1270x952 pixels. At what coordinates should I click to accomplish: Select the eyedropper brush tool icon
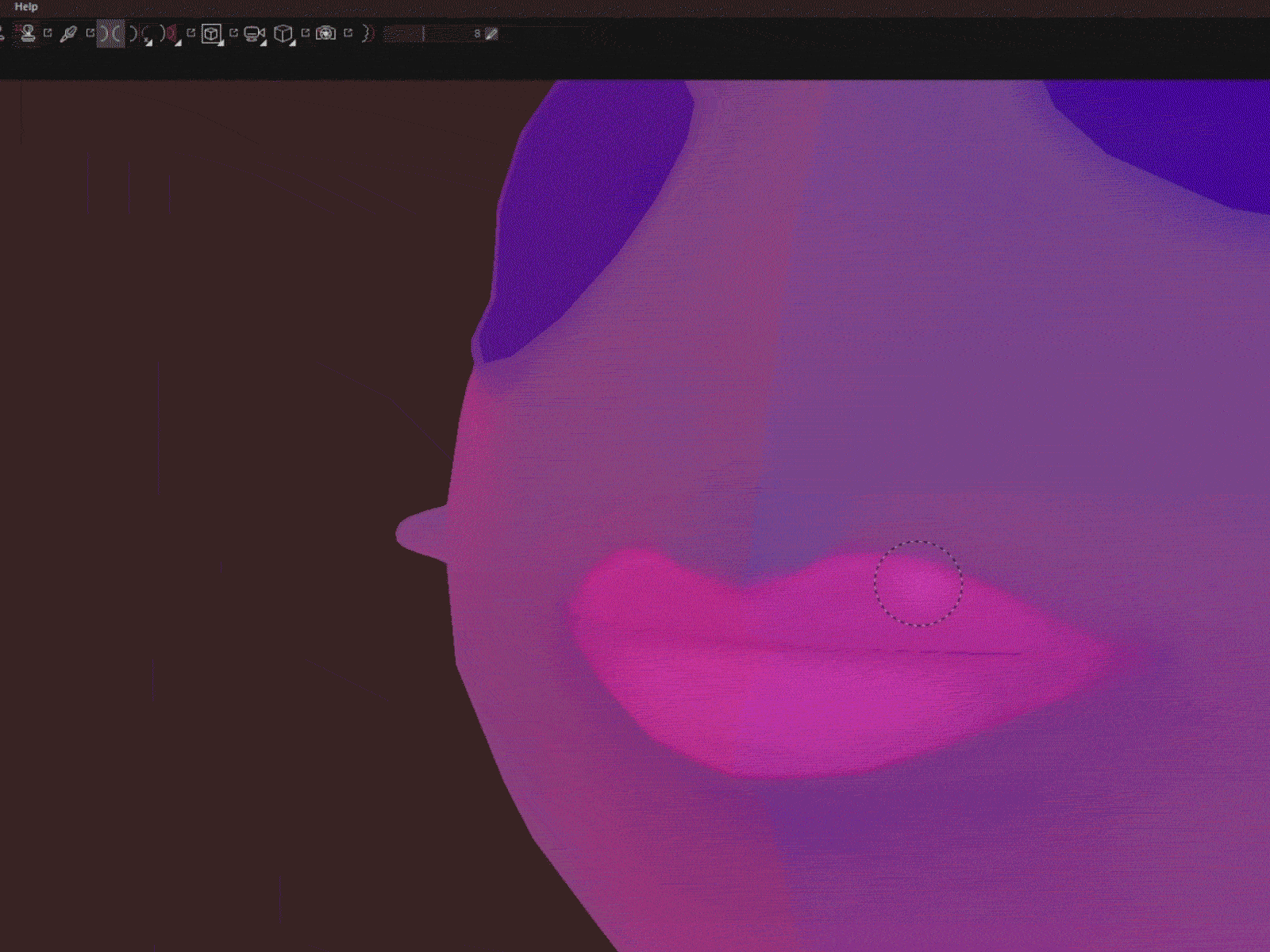pyautogui.click(x=68, y=34)
